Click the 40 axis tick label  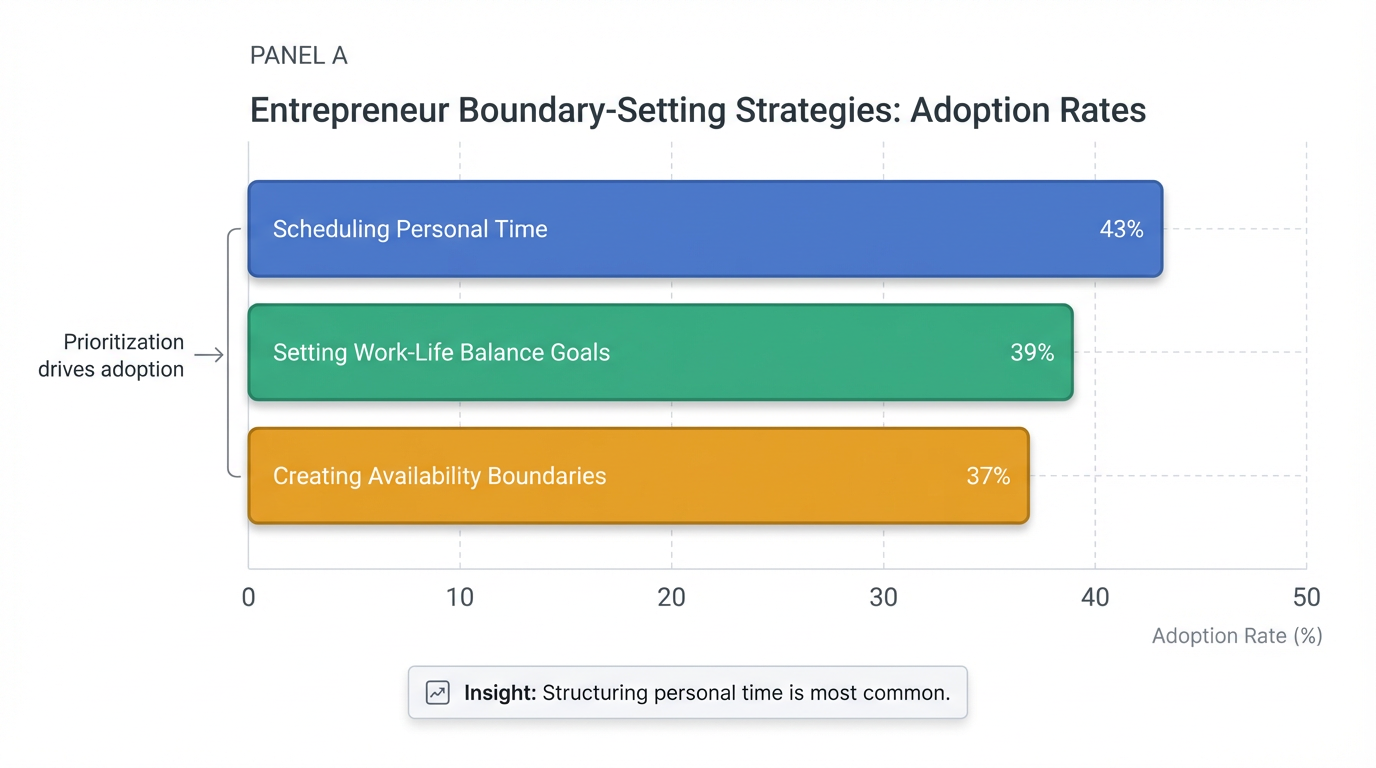(x=1095, y=598)
